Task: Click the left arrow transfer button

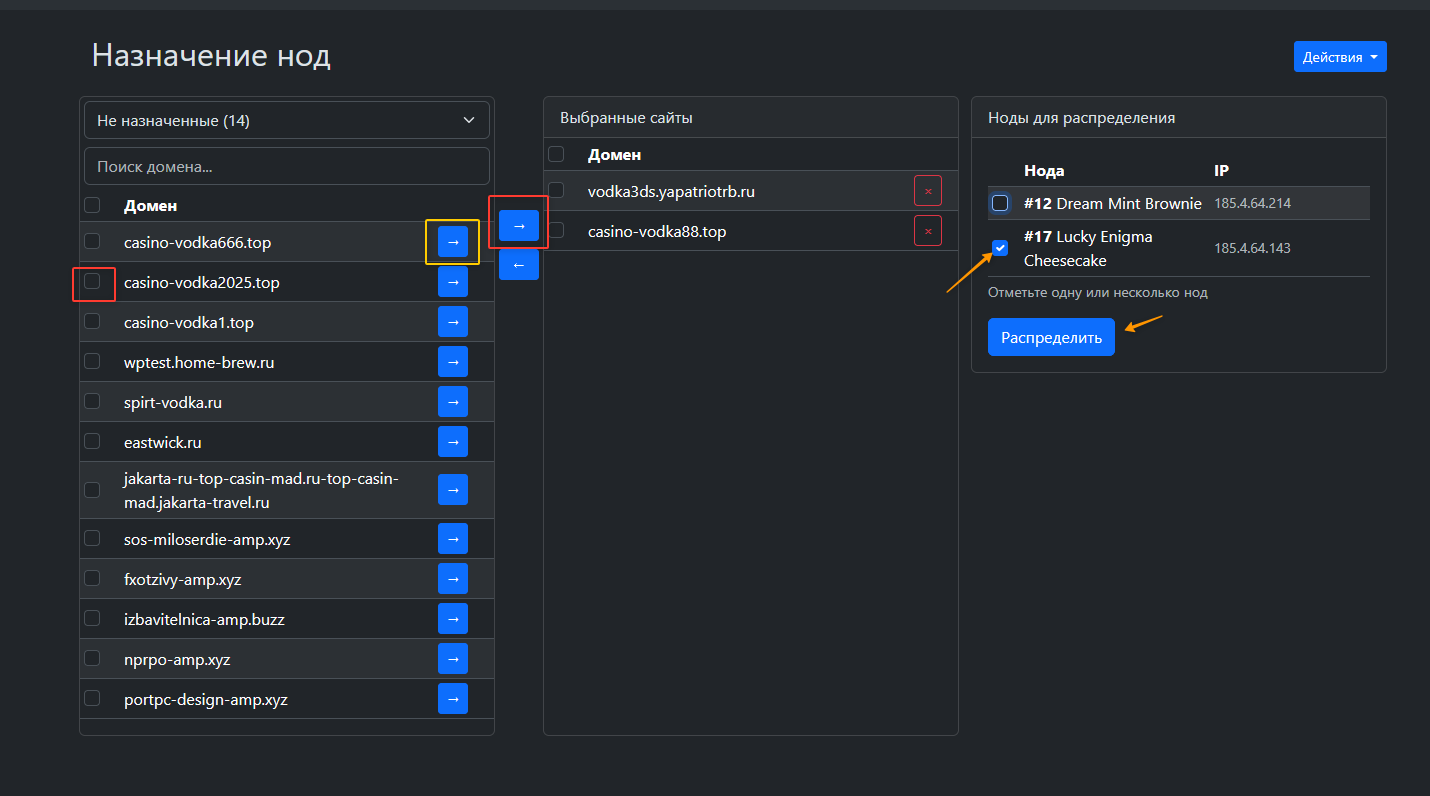Action: click(x=518, y=265)
